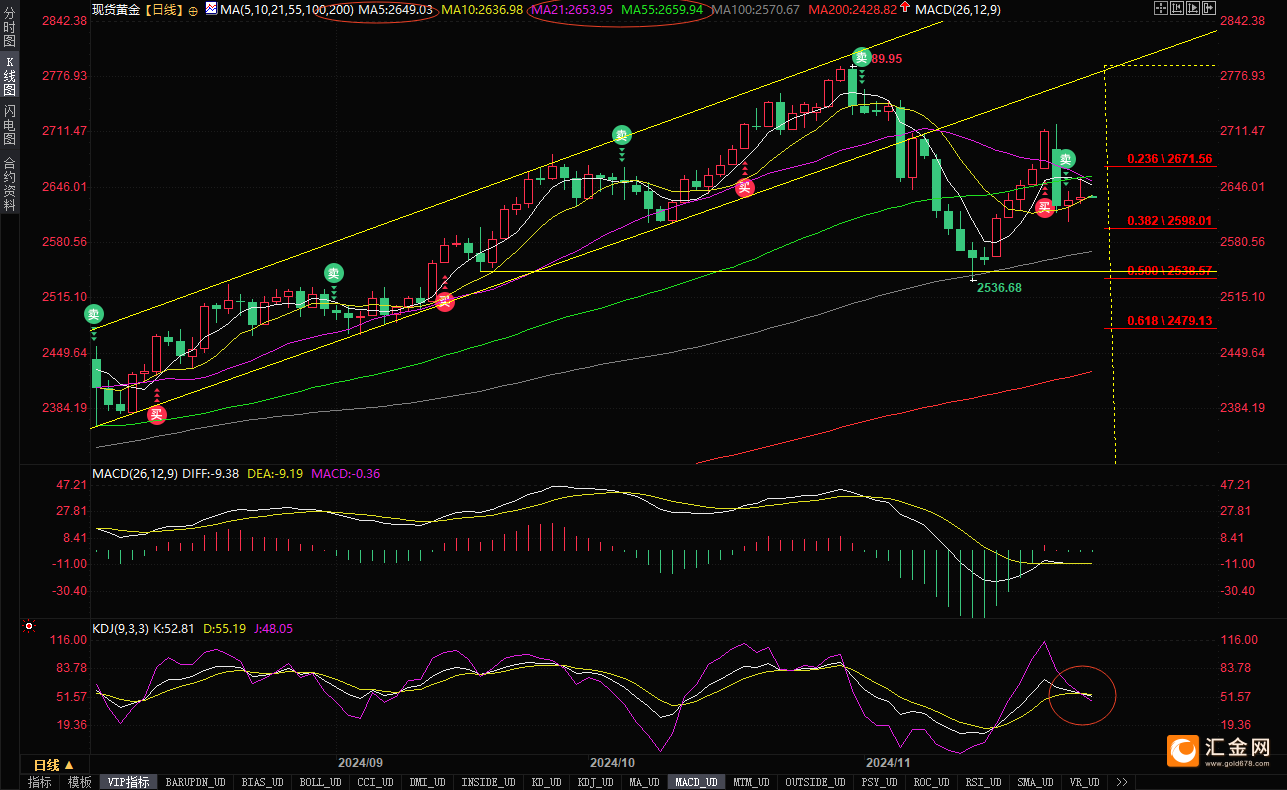
Task: Click the small icon above the KDJ label
Action: tap(28, 627)
